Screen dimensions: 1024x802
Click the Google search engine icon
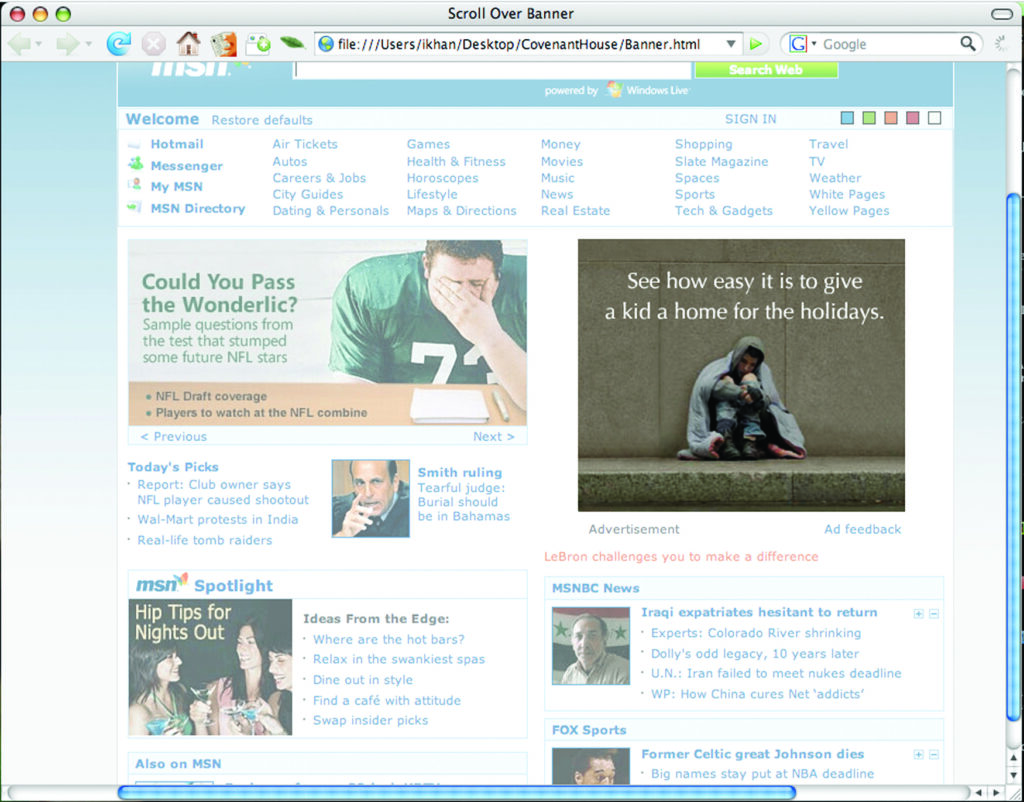pos(798,44)
